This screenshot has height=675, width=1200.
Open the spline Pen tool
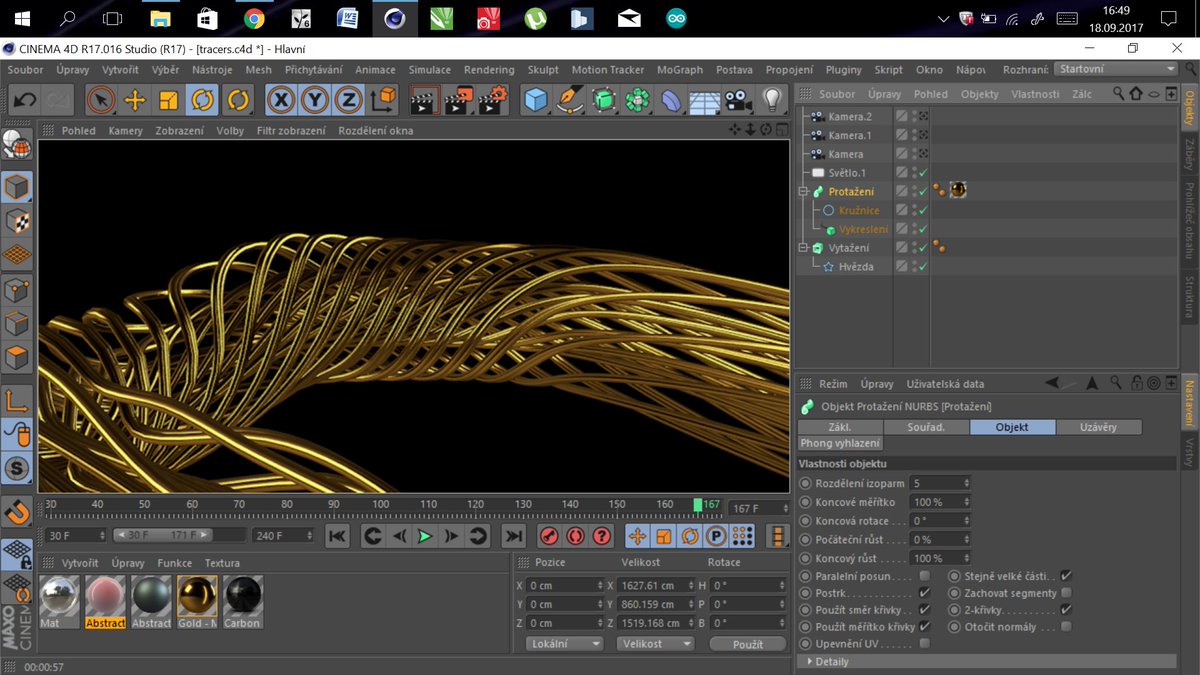point(569,100)
